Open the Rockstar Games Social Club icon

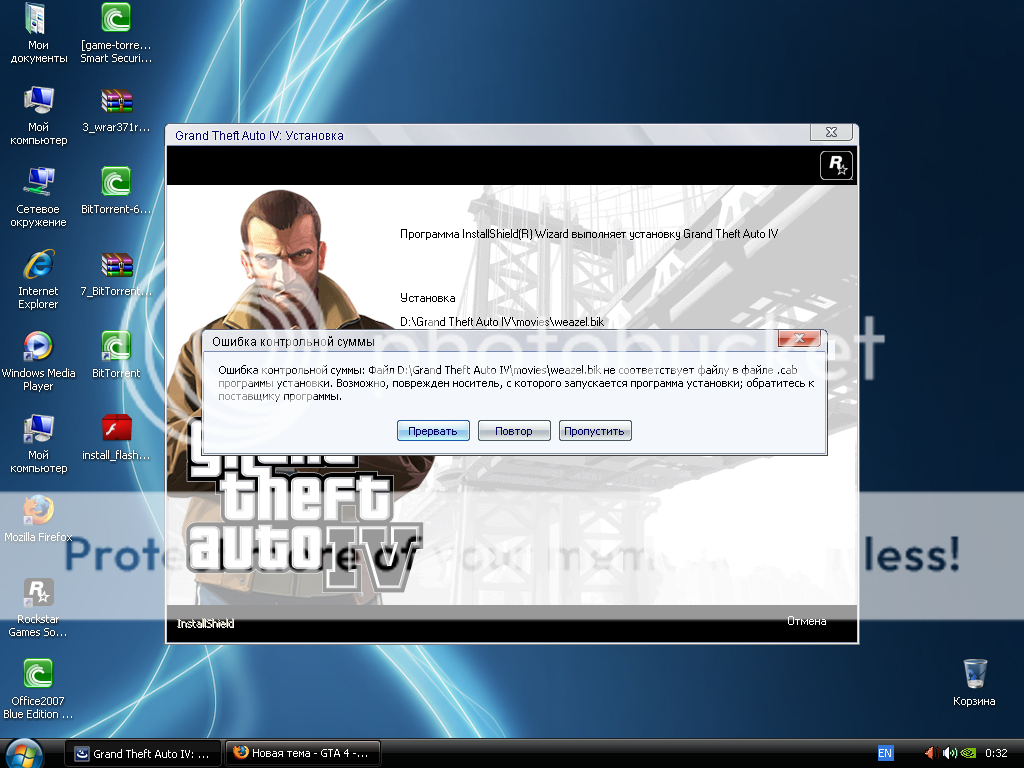coord(38,593)
